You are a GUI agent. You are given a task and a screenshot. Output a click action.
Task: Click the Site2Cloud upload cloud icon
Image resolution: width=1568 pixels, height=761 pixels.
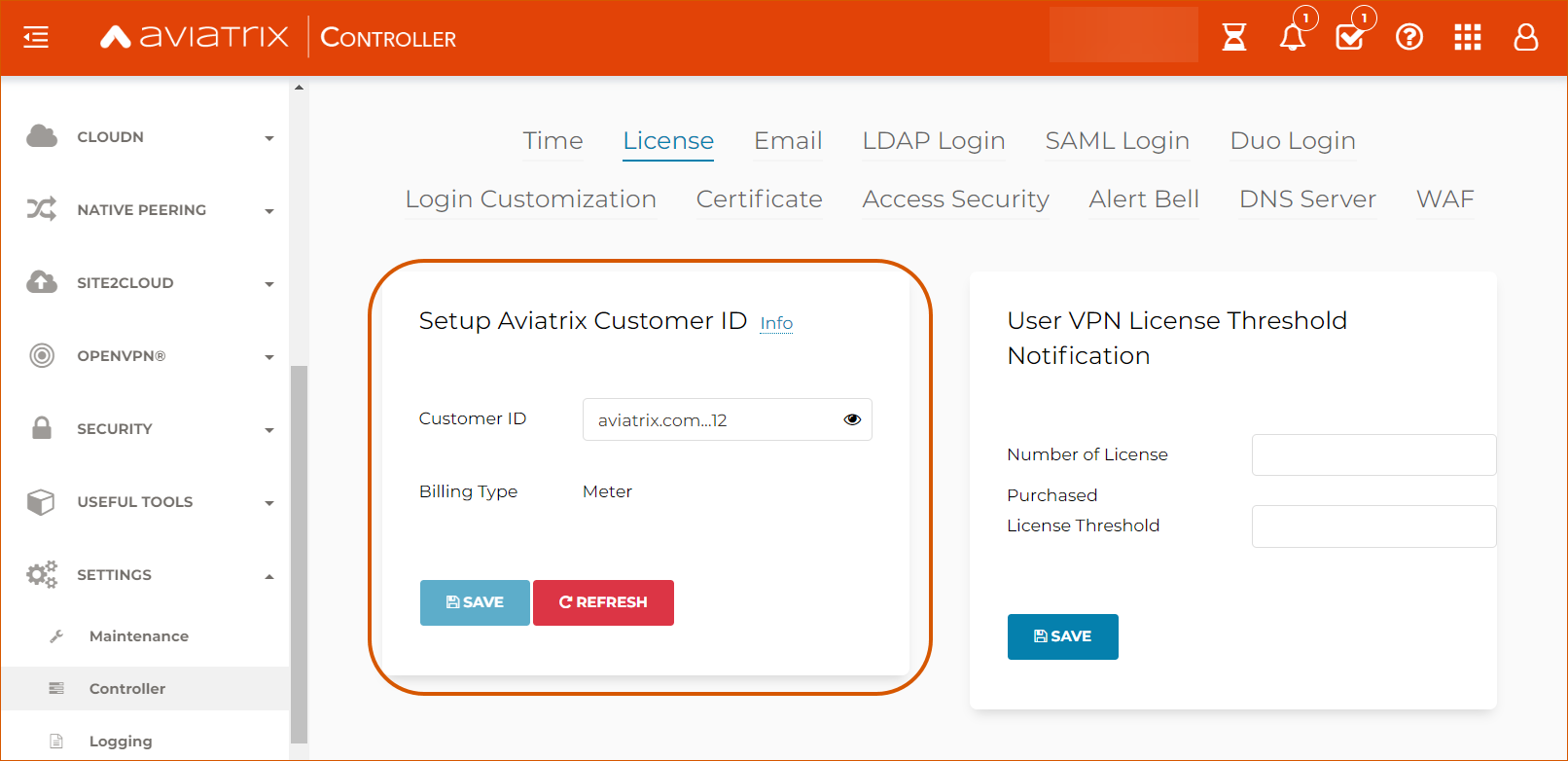[x=42, y=282]
